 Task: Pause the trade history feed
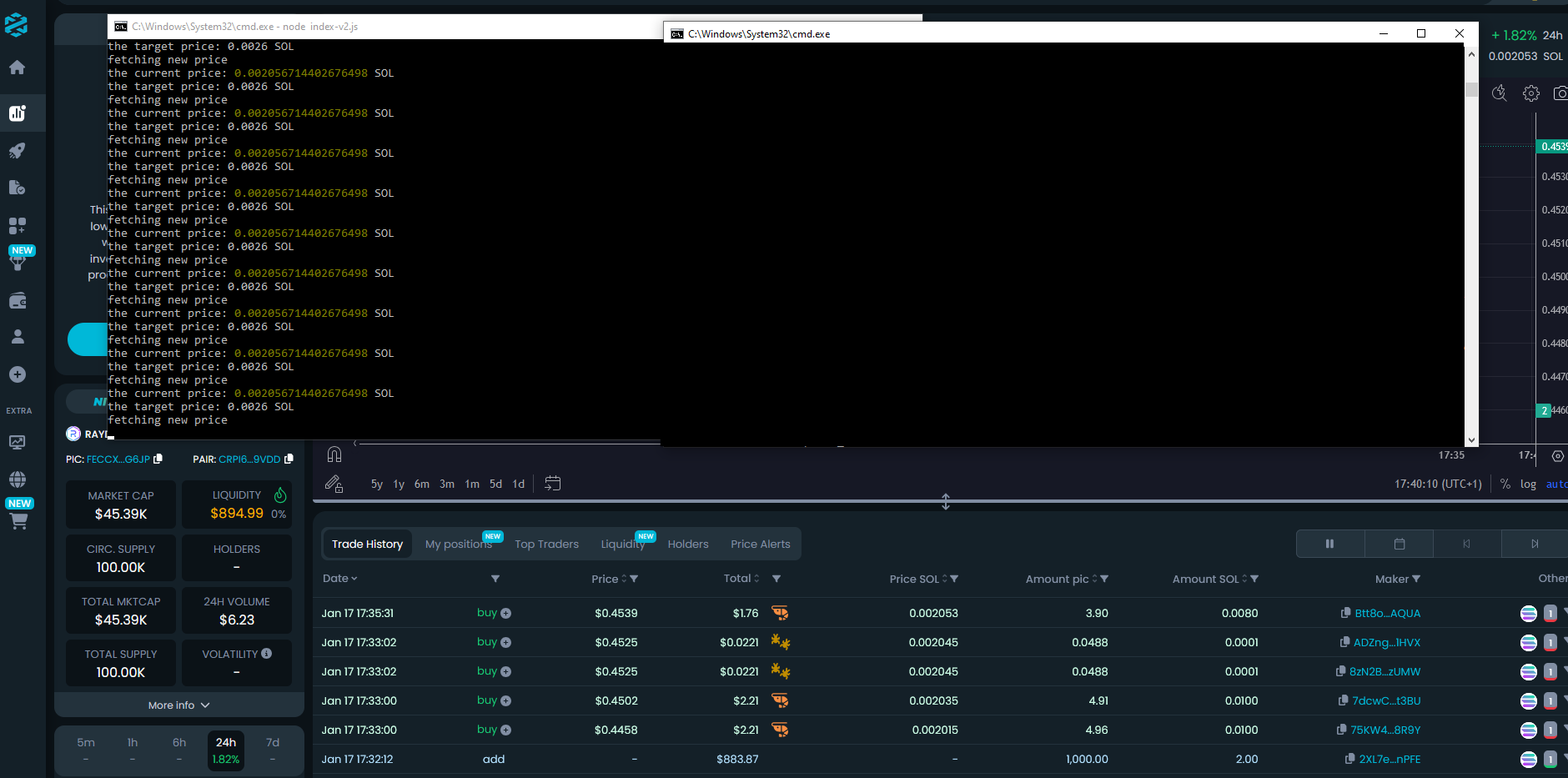(x=1329, y=544)
